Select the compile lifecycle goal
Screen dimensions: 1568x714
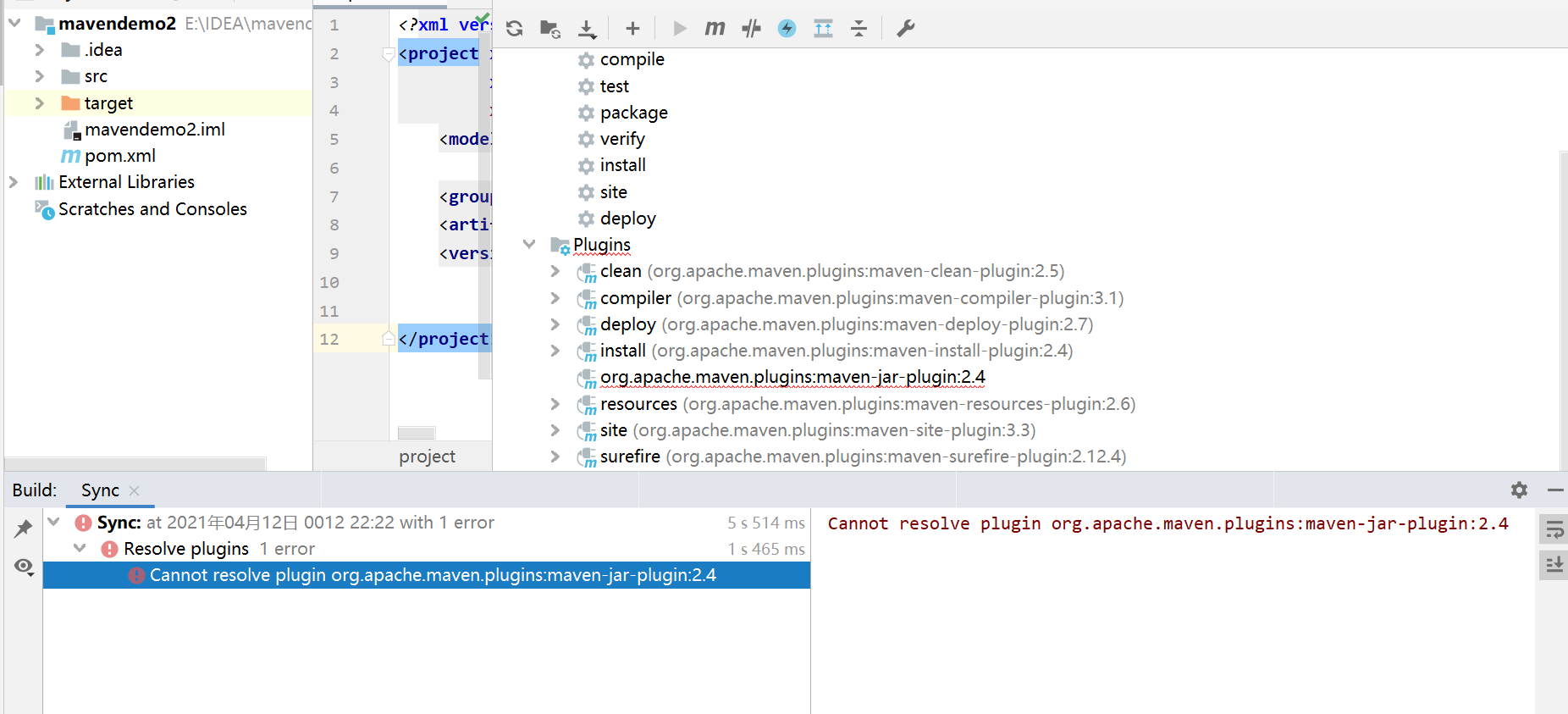click(x=632, y=59)
